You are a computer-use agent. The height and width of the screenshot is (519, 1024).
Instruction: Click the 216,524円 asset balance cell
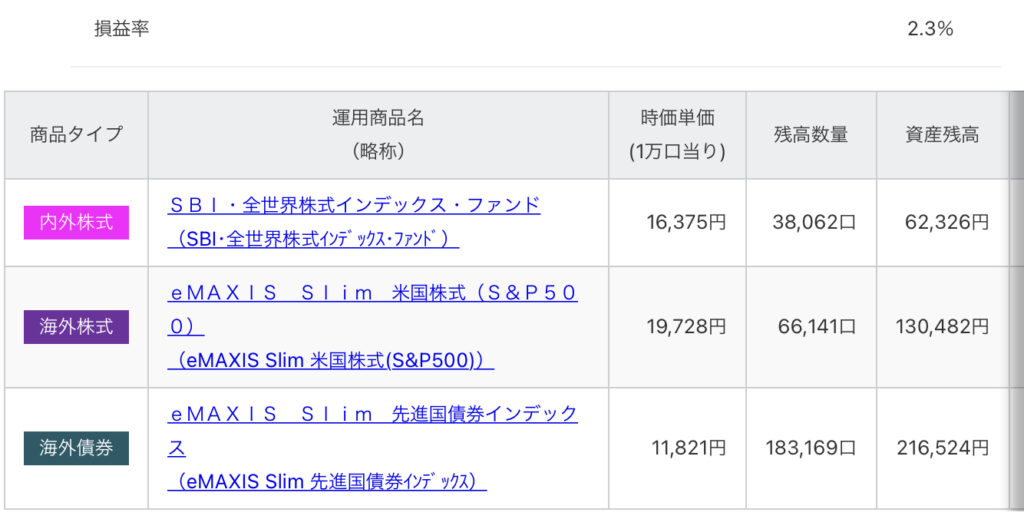(x=942, y=448)
